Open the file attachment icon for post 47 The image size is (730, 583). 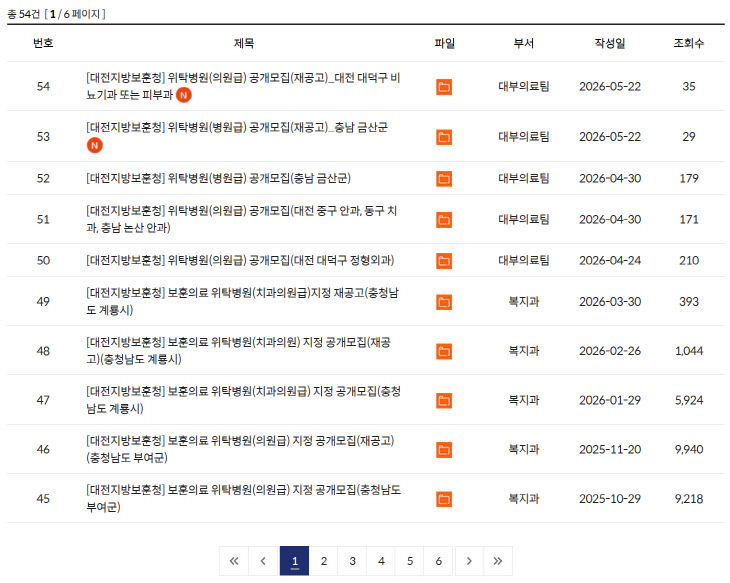point(444,400)
